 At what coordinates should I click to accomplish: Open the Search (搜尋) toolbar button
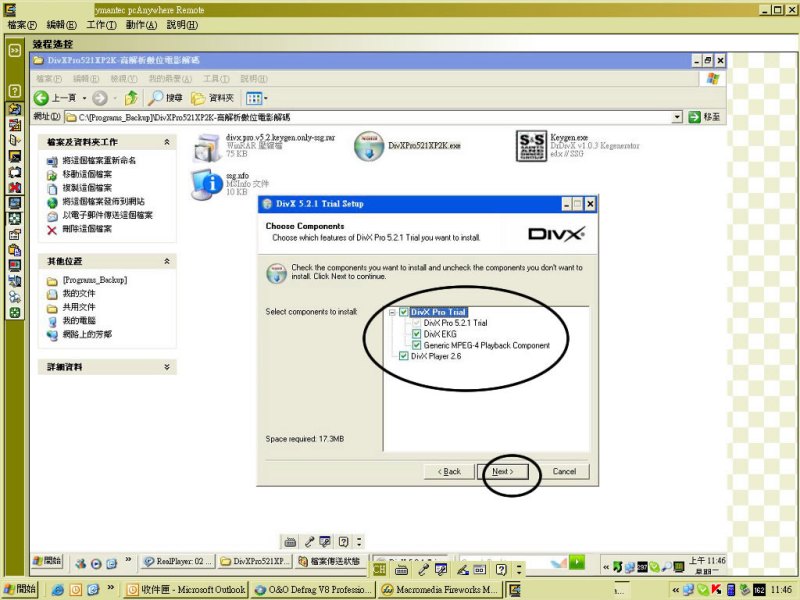[165, 97]
